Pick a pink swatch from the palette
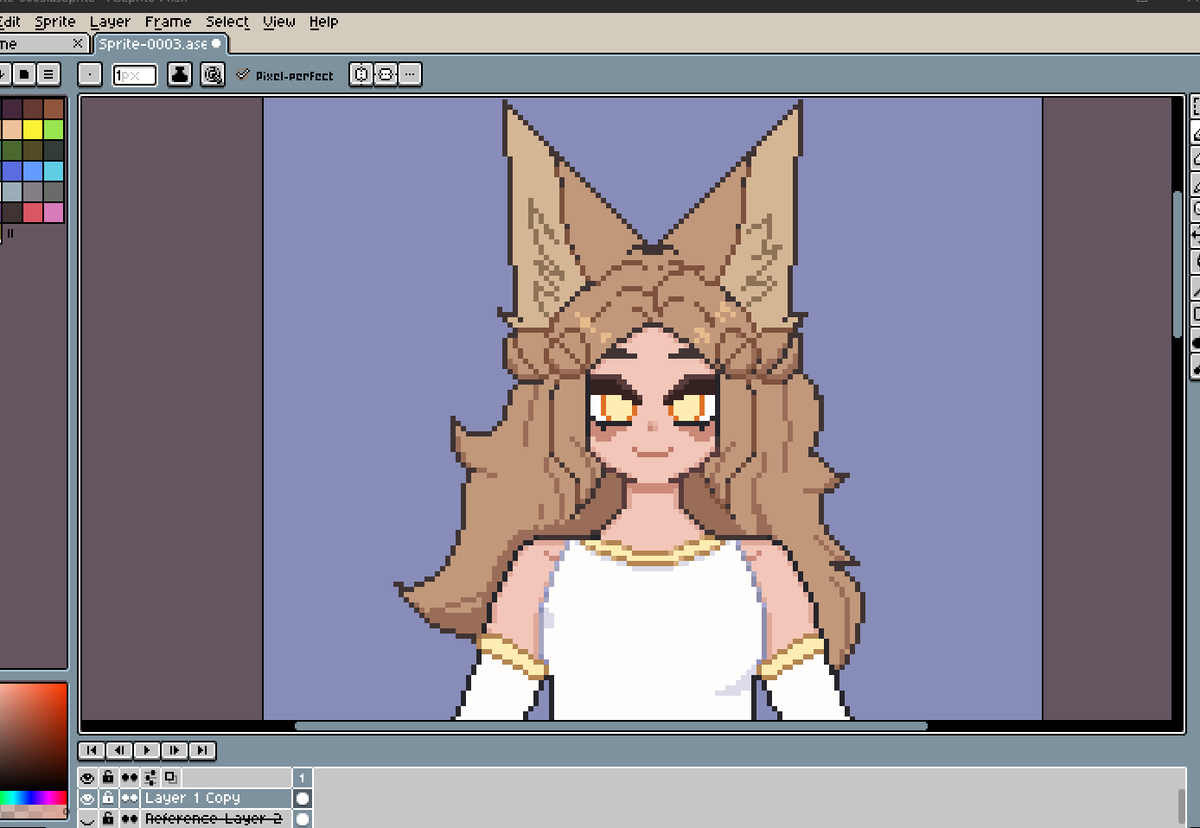Screen dimensions: 1200x828 click(53, 212)
